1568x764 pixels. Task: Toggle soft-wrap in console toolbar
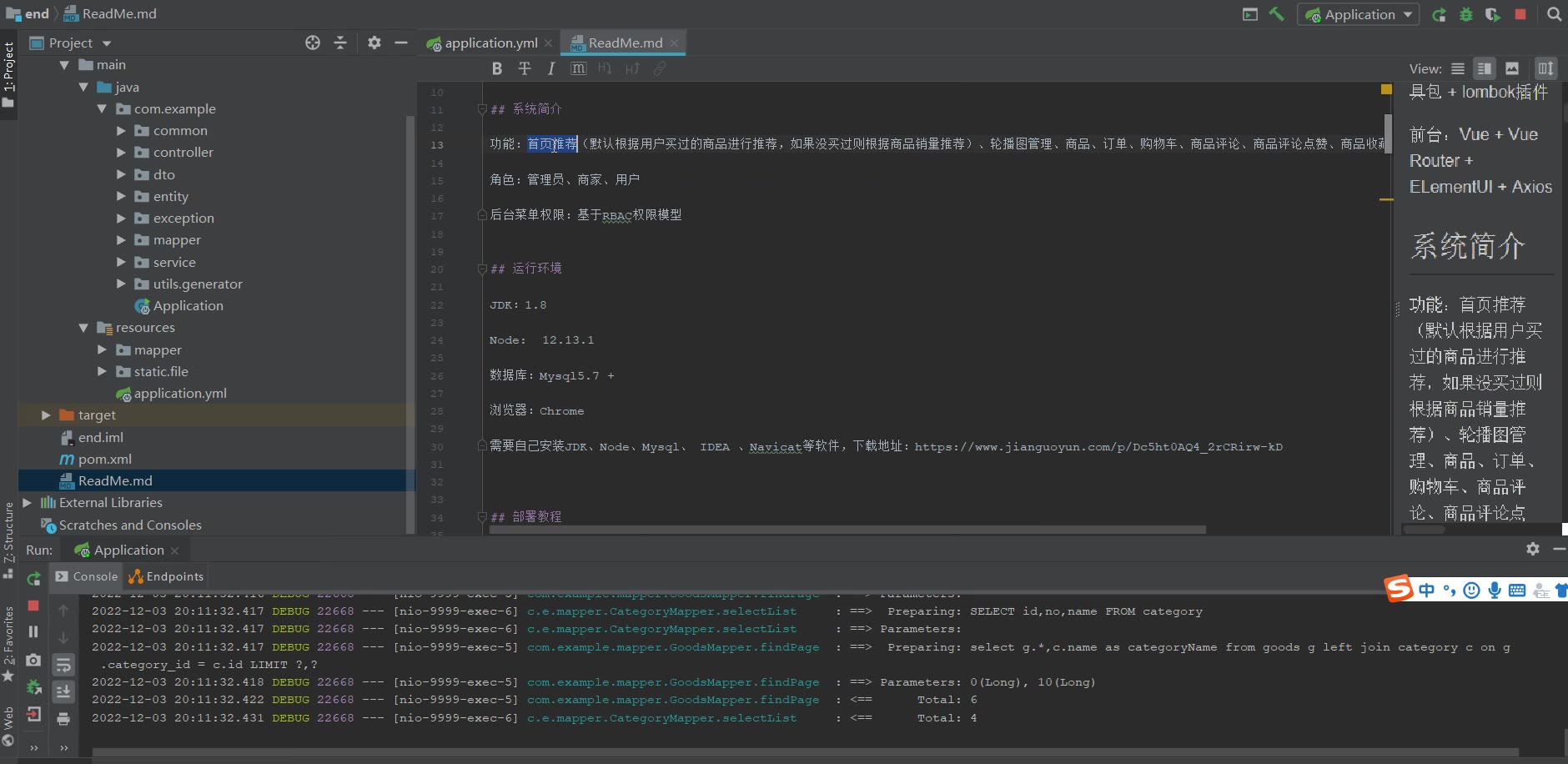63,665
